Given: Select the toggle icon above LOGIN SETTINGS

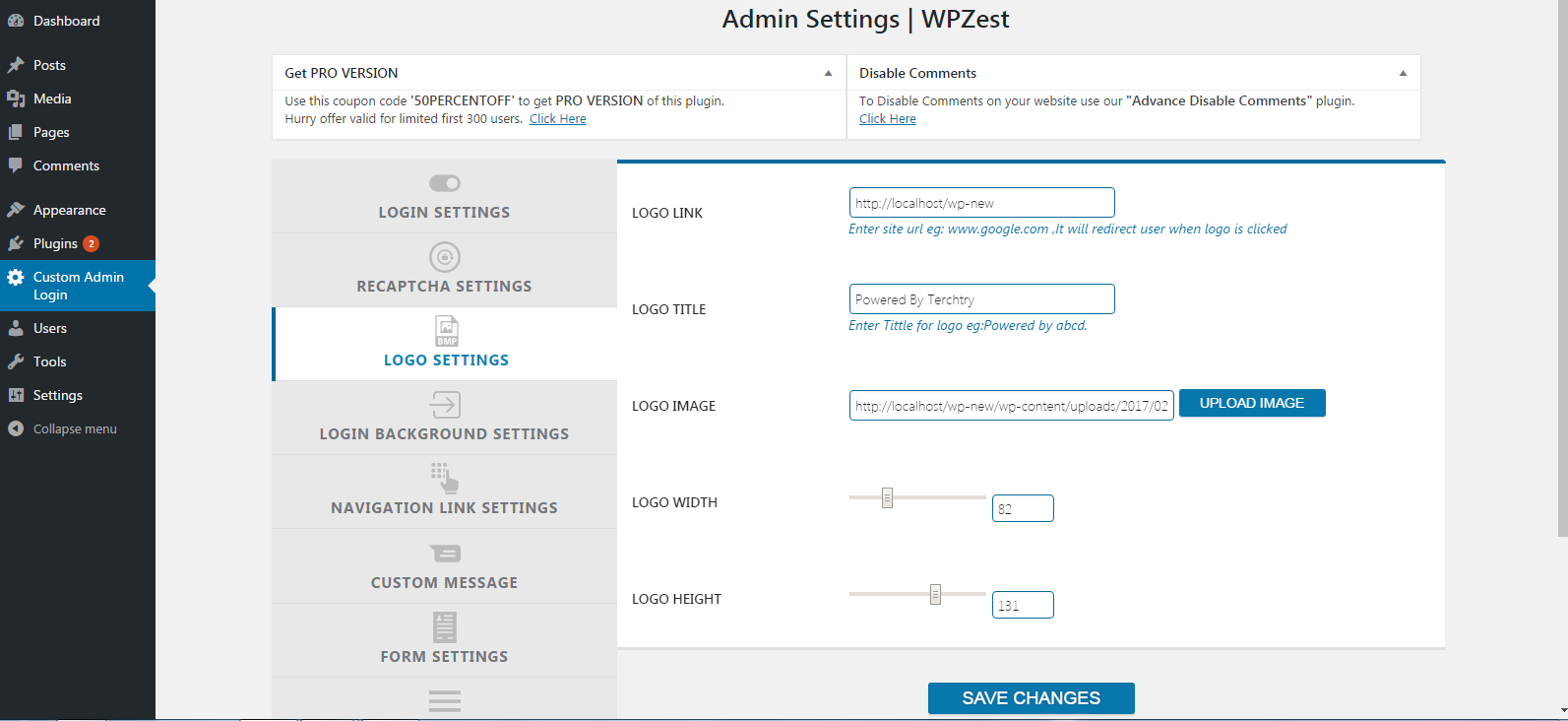Looking at the screenshot, I should tap(444, 182).
